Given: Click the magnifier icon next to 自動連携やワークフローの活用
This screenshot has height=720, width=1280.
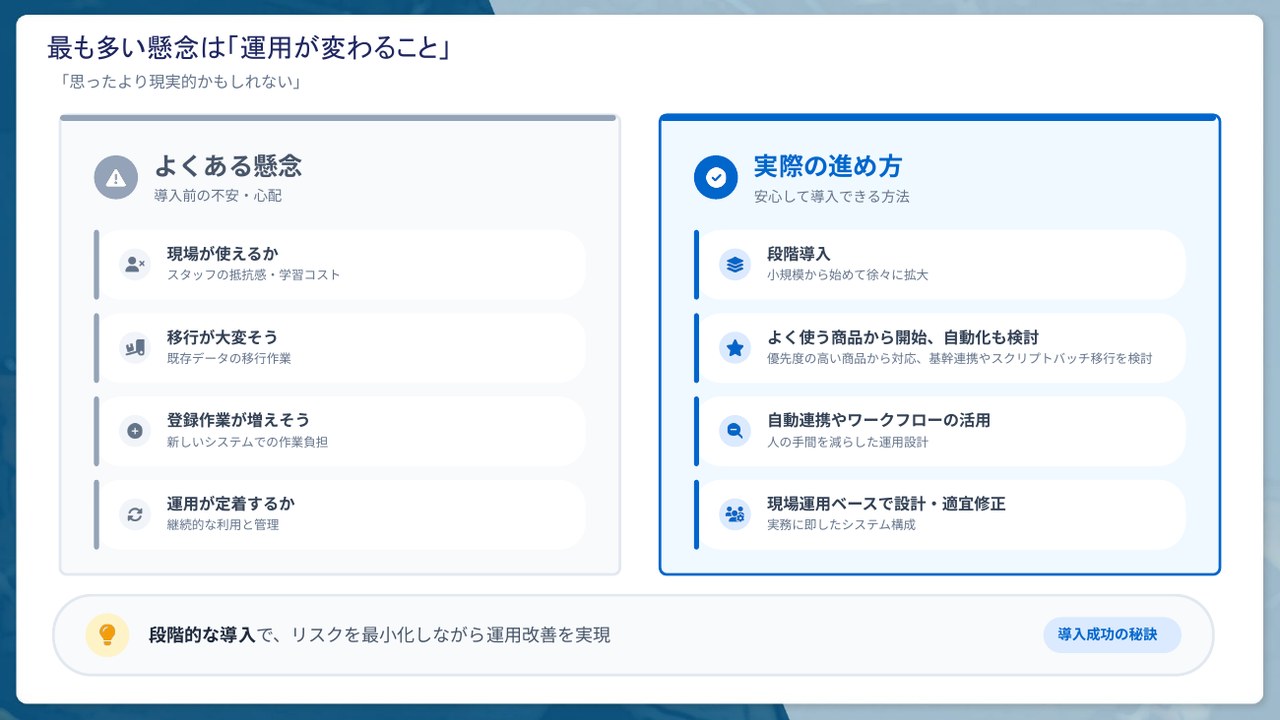Looking at the screenshot, I should [x=735, y=431].
